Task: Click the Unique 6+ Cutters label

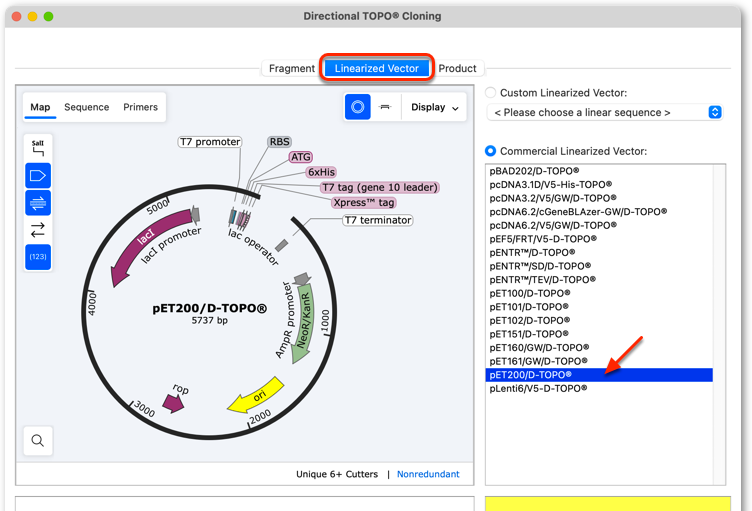Action: coord(337,474)
